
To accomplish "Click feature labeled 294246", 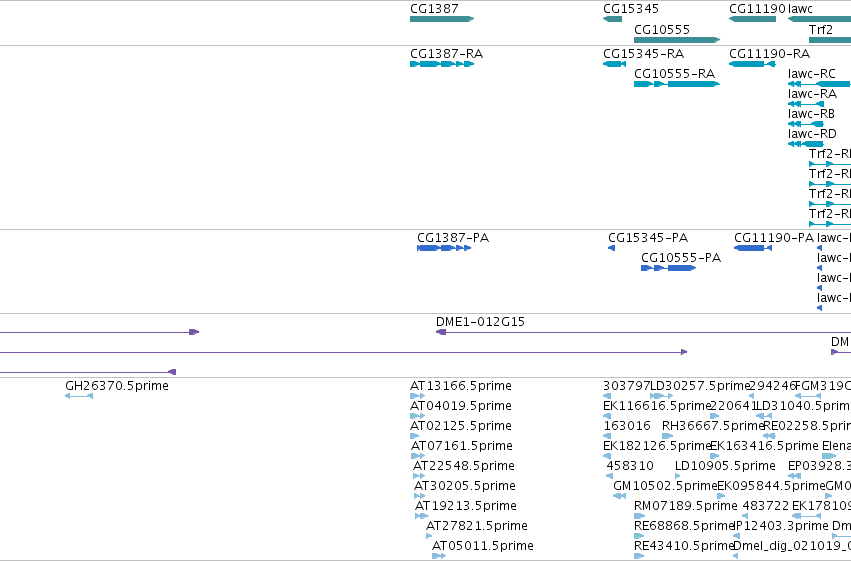I will point(772,386).
